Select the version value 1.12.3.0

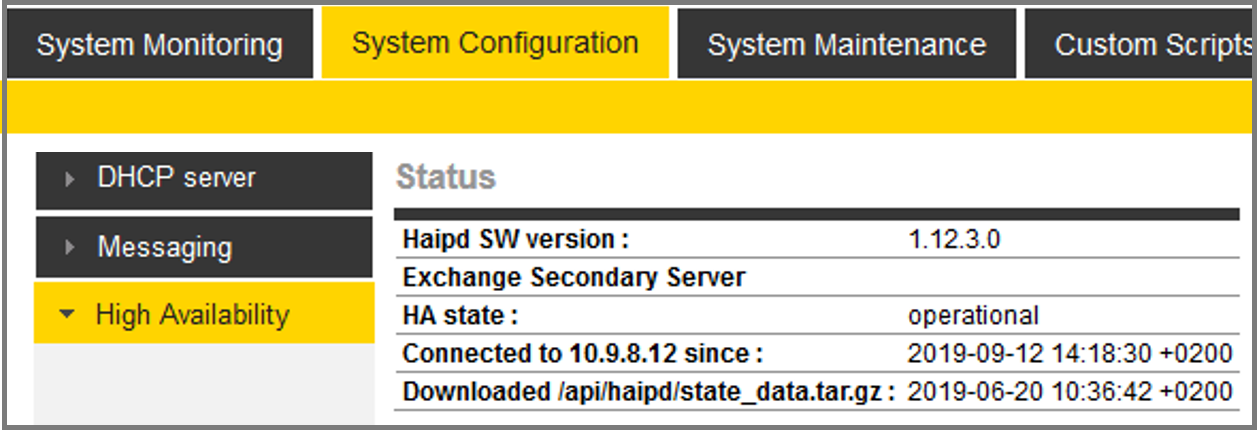[x=953, y=240]
